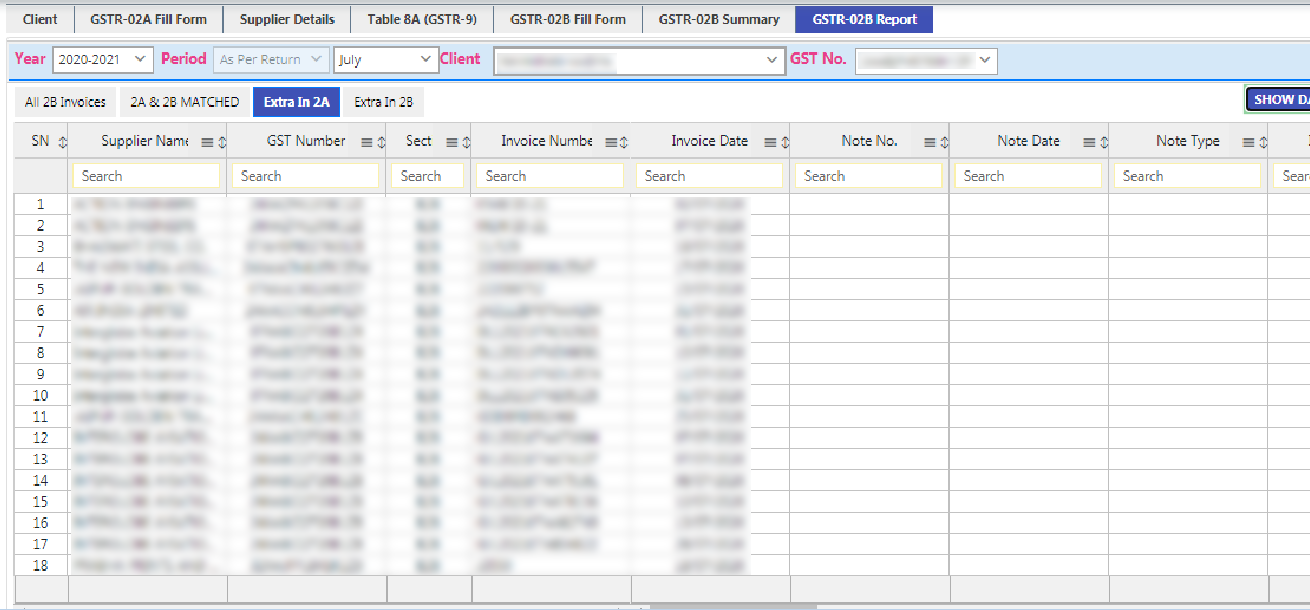Click the Sect column menu icon
The height and width of the screenshot is (610, 1310).
click(451, 142)
